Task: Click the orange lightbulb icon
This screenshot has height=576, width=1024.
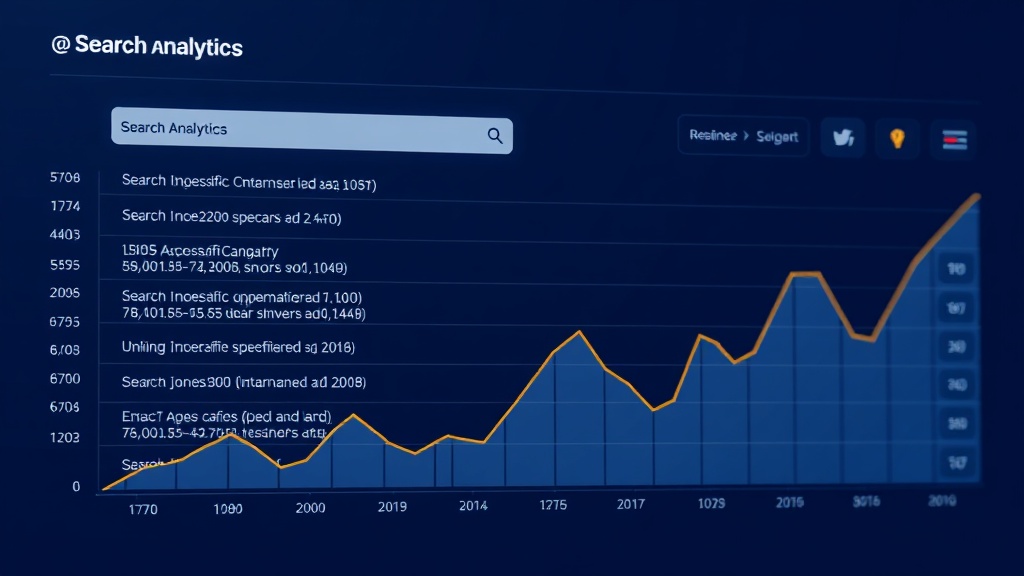Action: (x=897, y=138)
